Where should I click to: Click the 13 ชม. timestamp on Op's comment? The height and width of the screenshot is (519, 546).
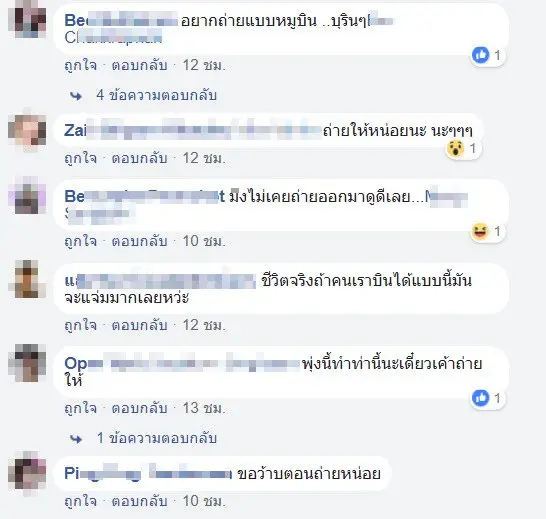coord(204,408)
